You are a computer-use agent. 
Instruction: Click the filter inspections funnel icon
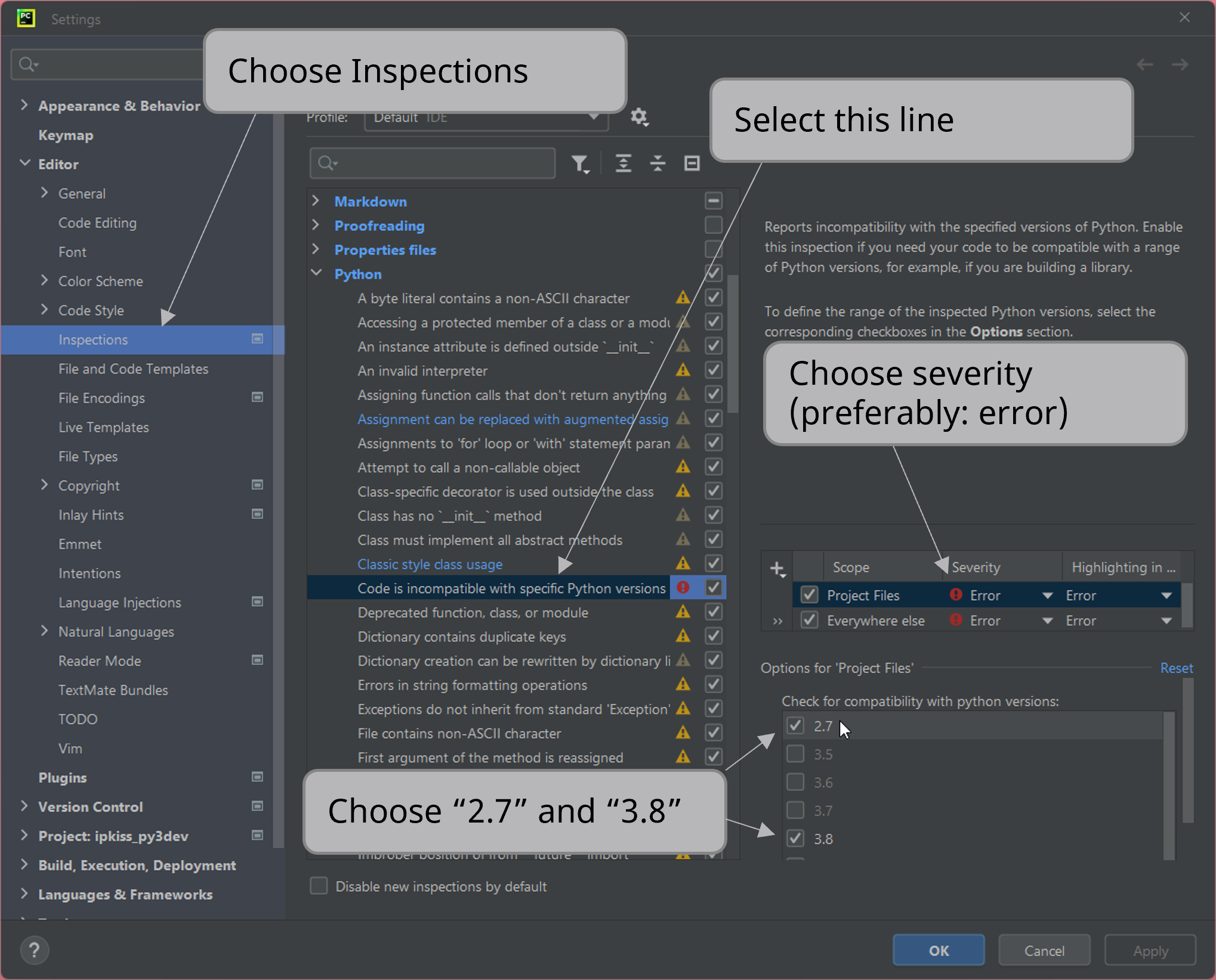[x=579, y=163]
